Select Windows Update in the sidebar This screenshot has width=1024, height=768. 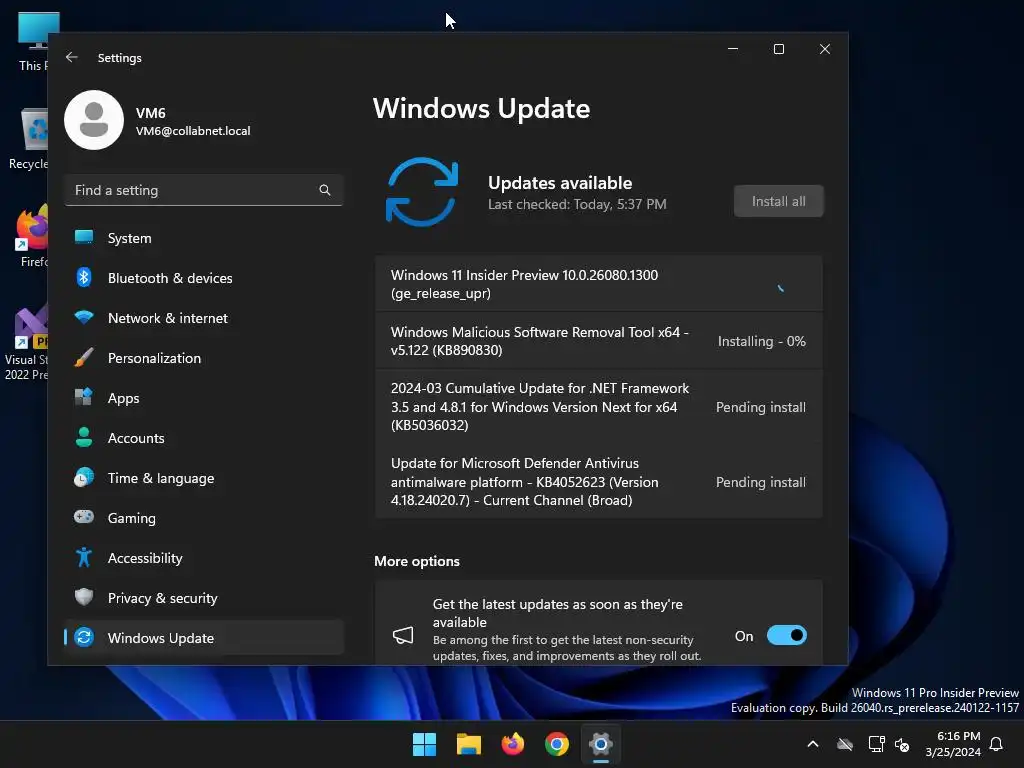tap(204, 637)
